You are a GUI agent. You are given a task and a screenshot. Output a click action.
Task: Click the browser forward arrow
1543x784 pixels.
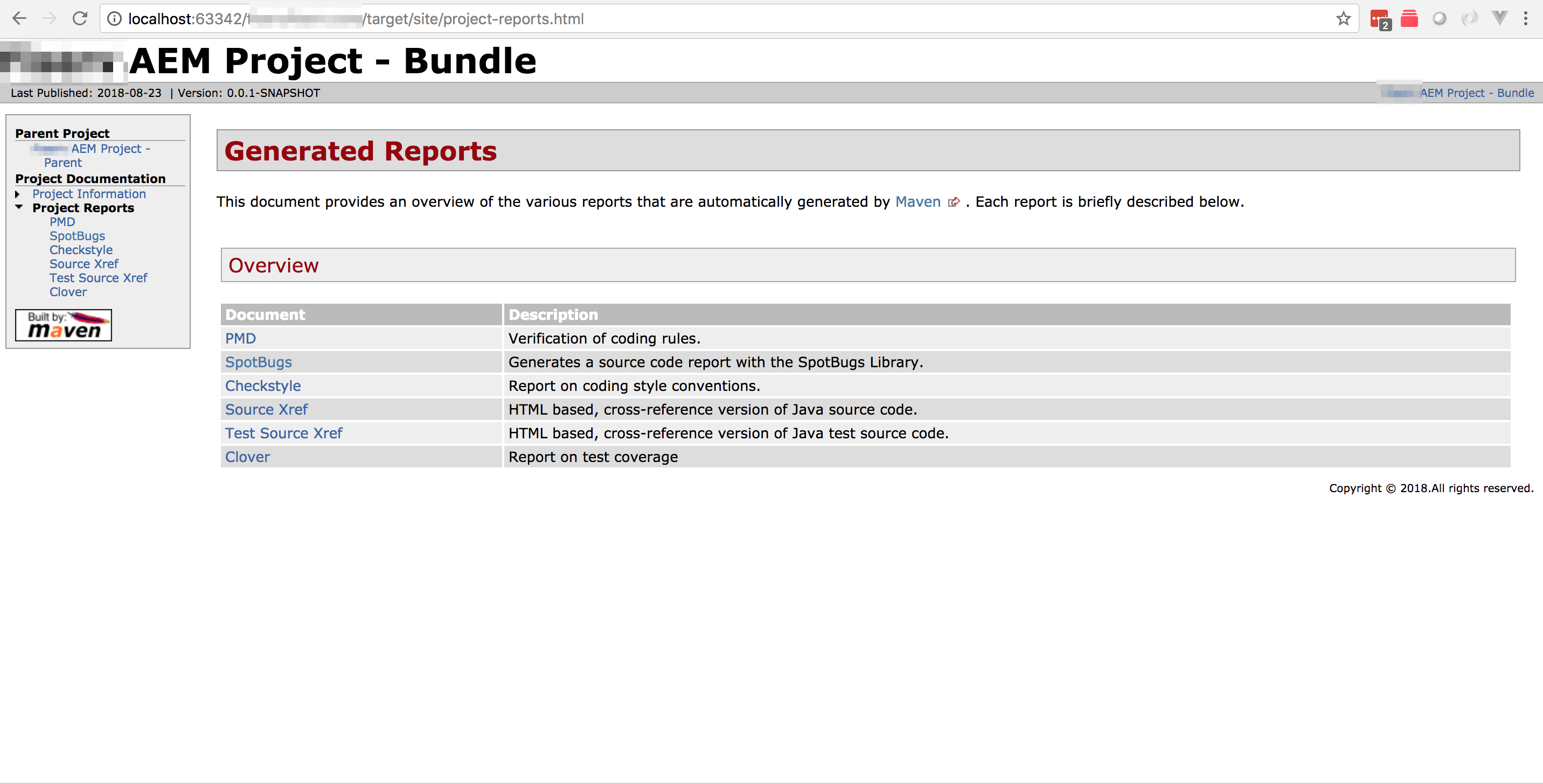[x=50, y=18]
